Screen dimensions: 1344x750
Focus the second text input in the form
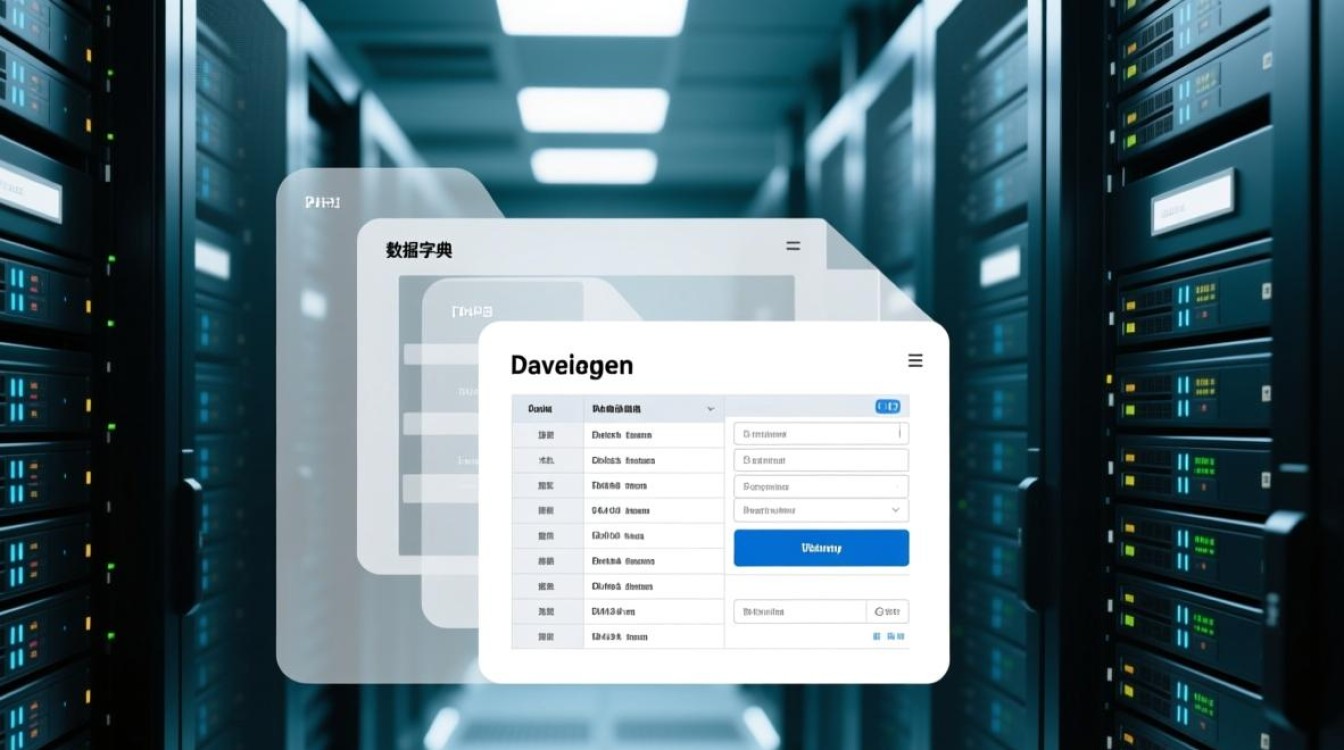[820, 460]
